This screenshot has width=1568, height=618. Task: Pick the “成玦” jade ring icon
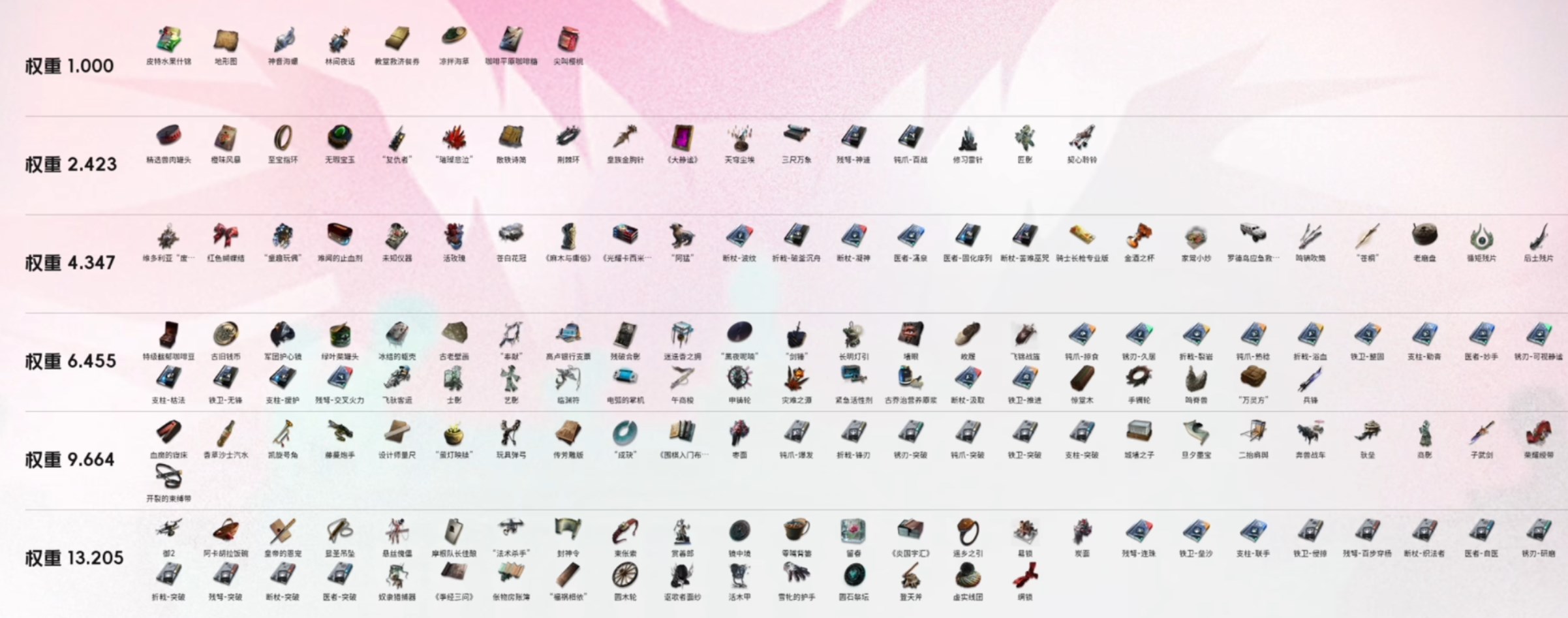pos(625,433)
